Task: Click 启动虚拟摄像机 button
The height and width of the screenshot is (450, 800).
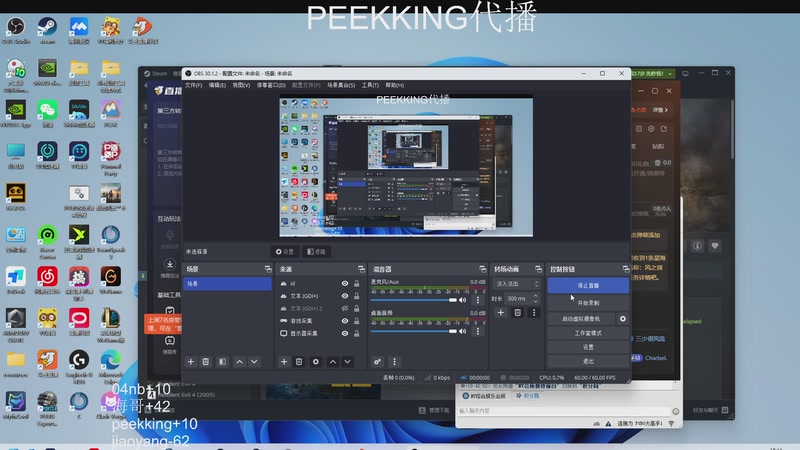Action: (x=581, y=319)
